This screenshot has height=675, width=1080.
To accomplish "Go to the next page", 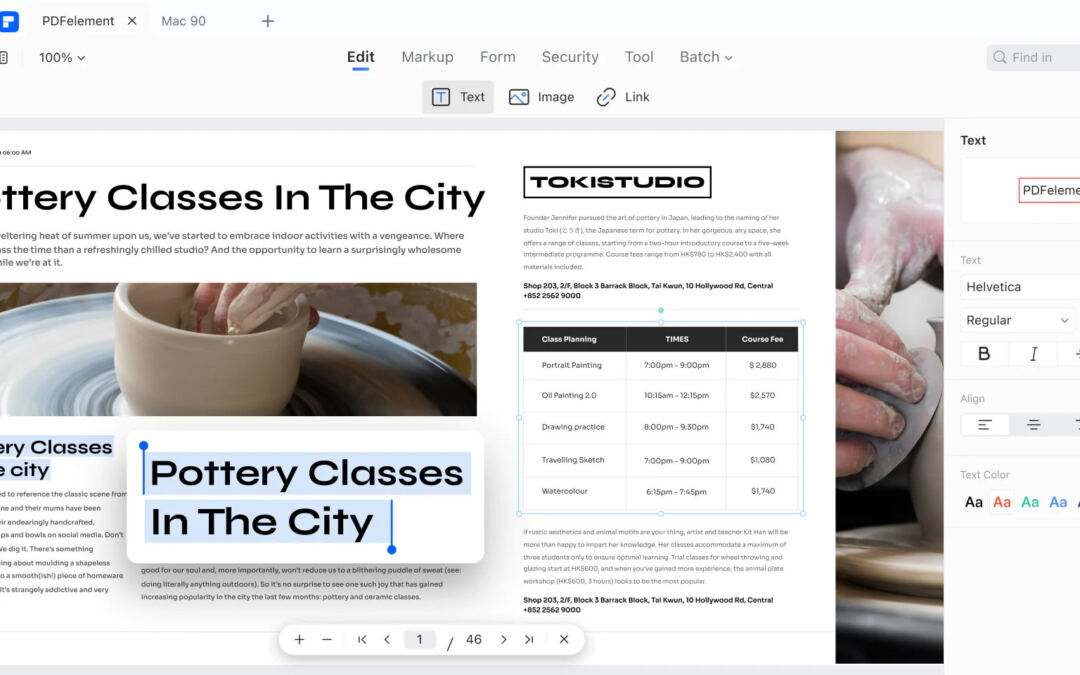I will pos(503,639).
